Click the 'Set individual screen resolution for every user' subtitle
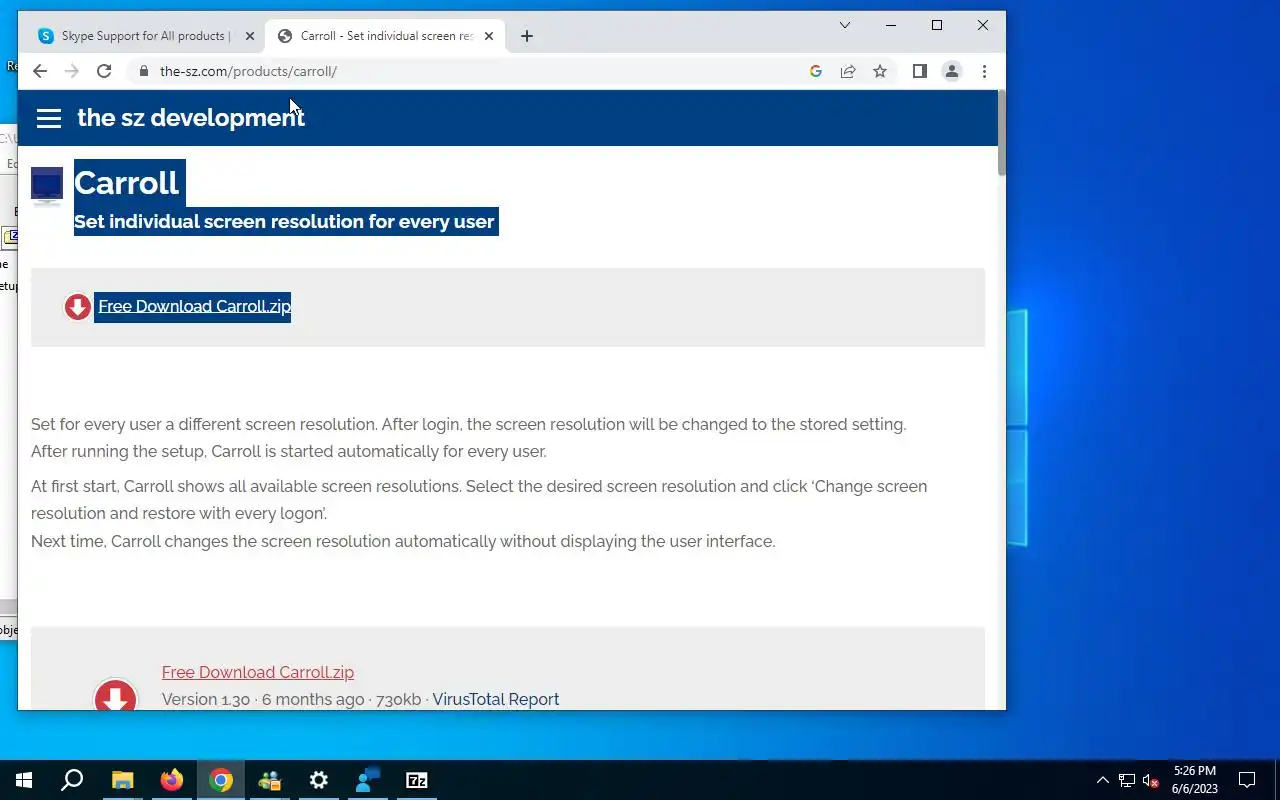This screenshot has width=1280, height=800. (284, 221)
